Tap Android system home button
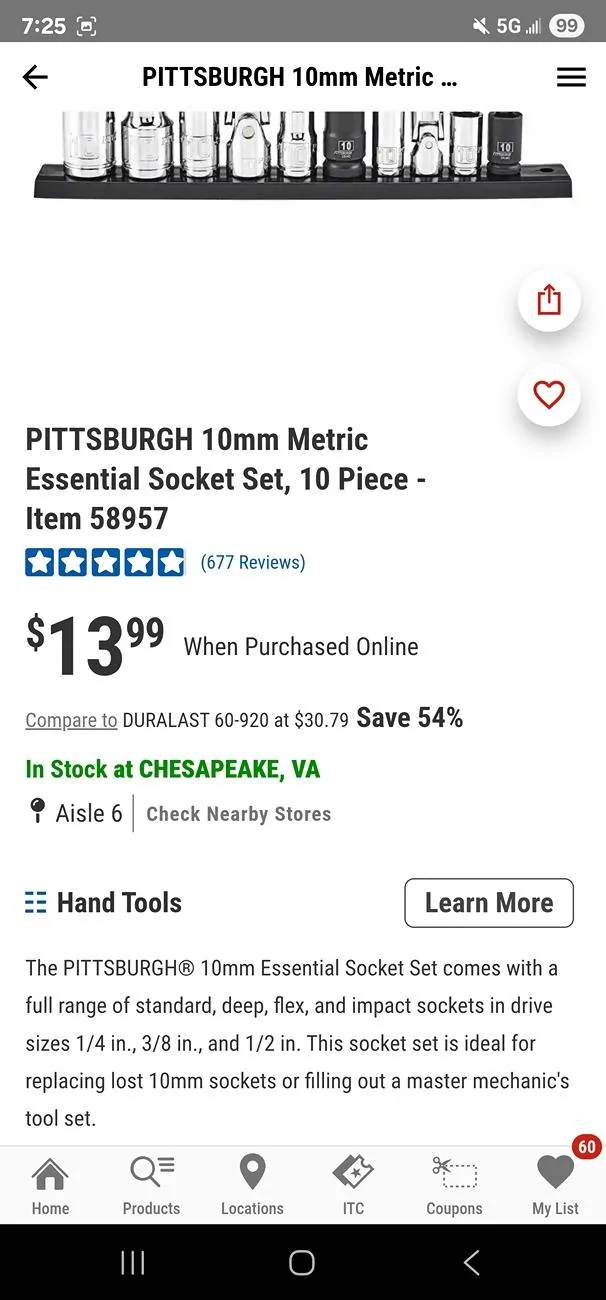 pos(302,1262)
